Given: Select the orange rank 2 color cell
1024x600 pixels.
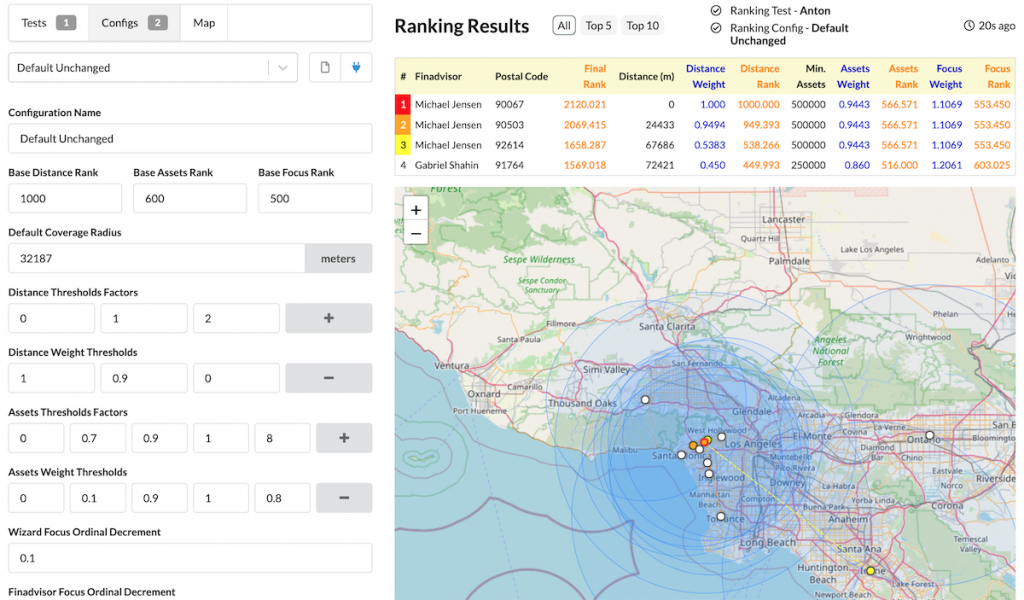Looking at the screenshot, I should pos(403,125).
